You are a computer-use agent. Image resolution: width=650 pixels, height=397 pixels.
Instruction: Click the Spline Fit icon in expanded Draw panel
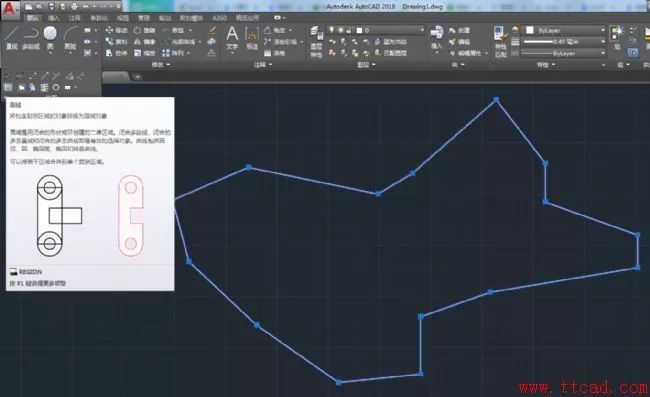pos(8,75)
